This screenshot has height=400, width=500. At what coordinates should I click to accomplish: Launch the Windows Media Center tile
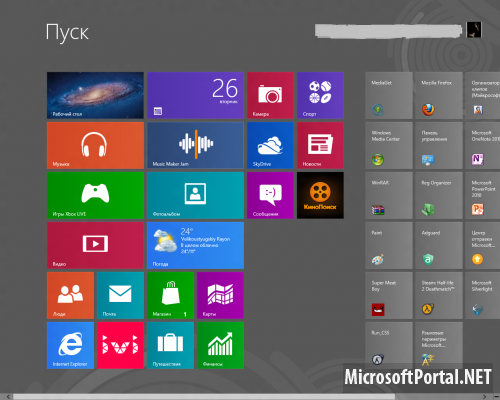click(389, 145)
